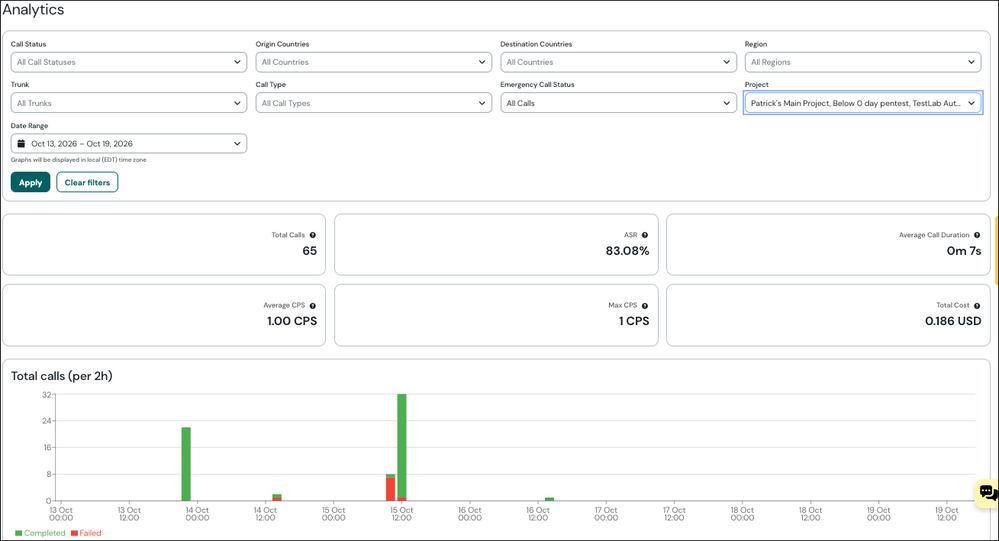999x541 pixels.
Task: Open the chat support widget icon
Action: click(x=988, y=493)
